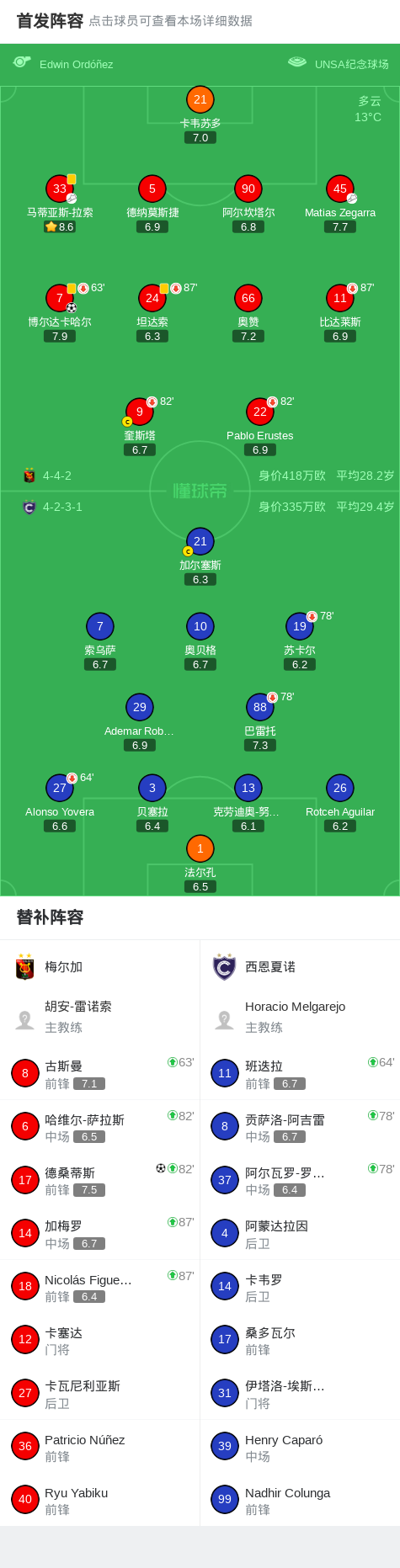400x1568 pixels.
Task: Select blue number 10 奥贝格 player circle
Action: [200, 626]
